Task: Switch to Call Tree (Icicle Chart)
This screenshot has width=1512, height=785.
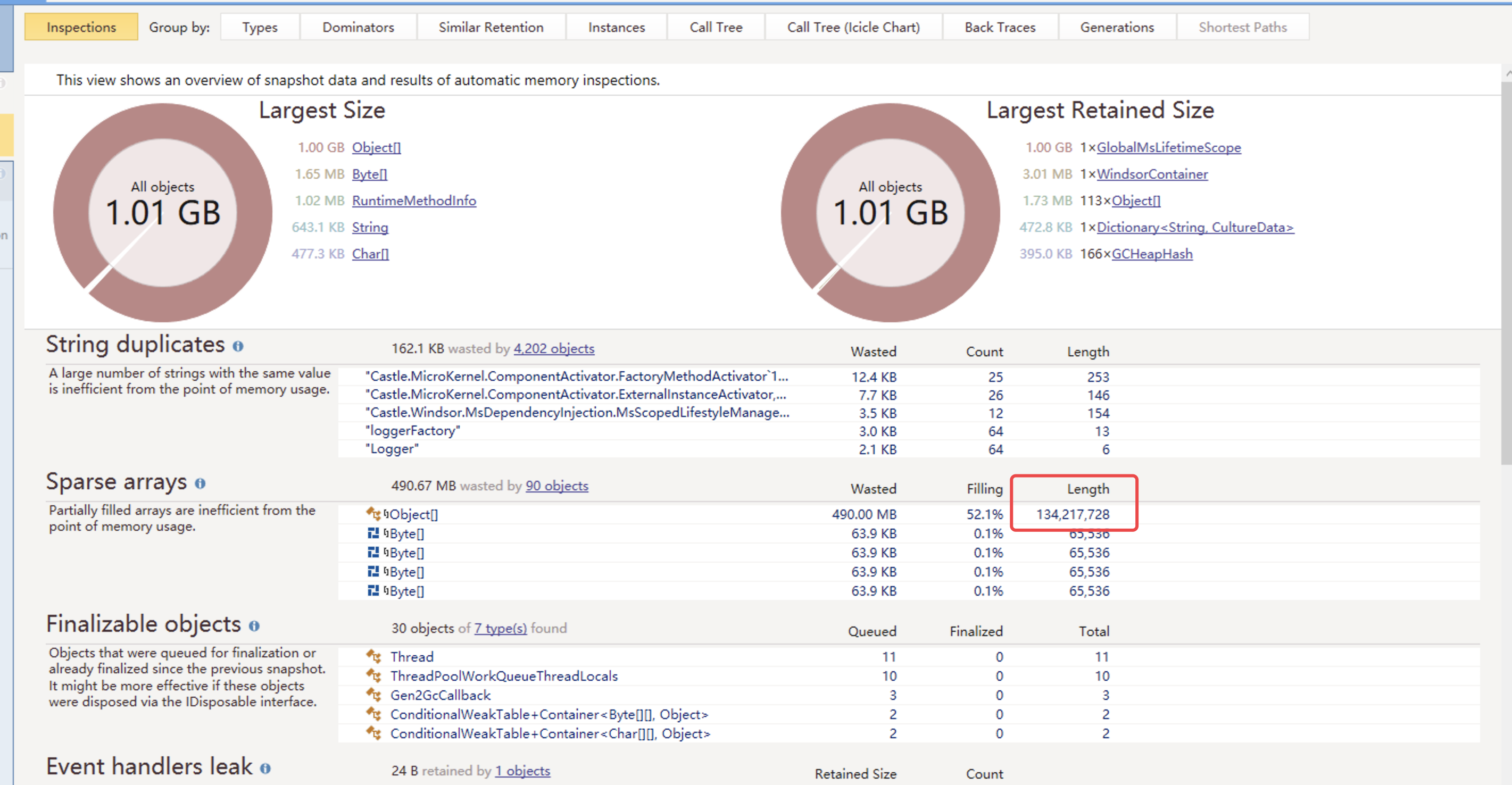Action: click(x=853, y=27)
